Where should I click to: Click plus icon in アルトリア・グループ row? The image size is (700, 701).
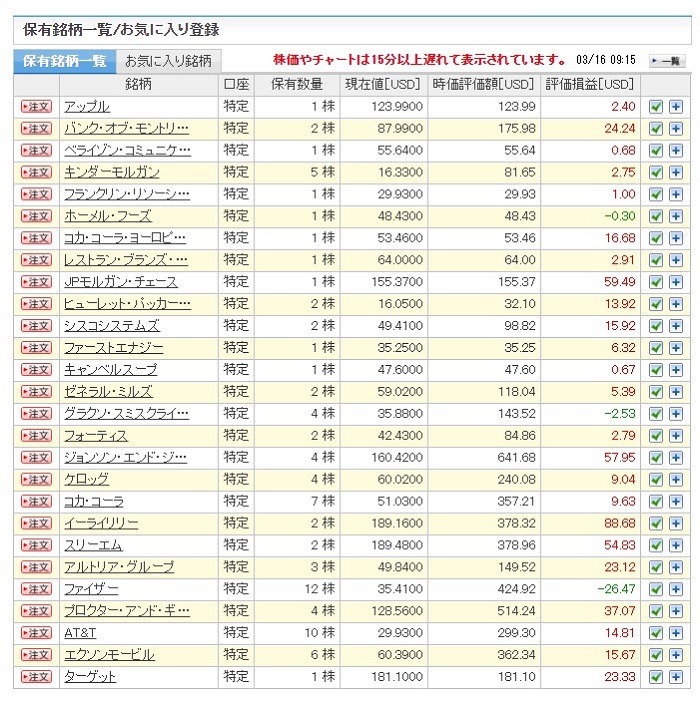(676, 567)
